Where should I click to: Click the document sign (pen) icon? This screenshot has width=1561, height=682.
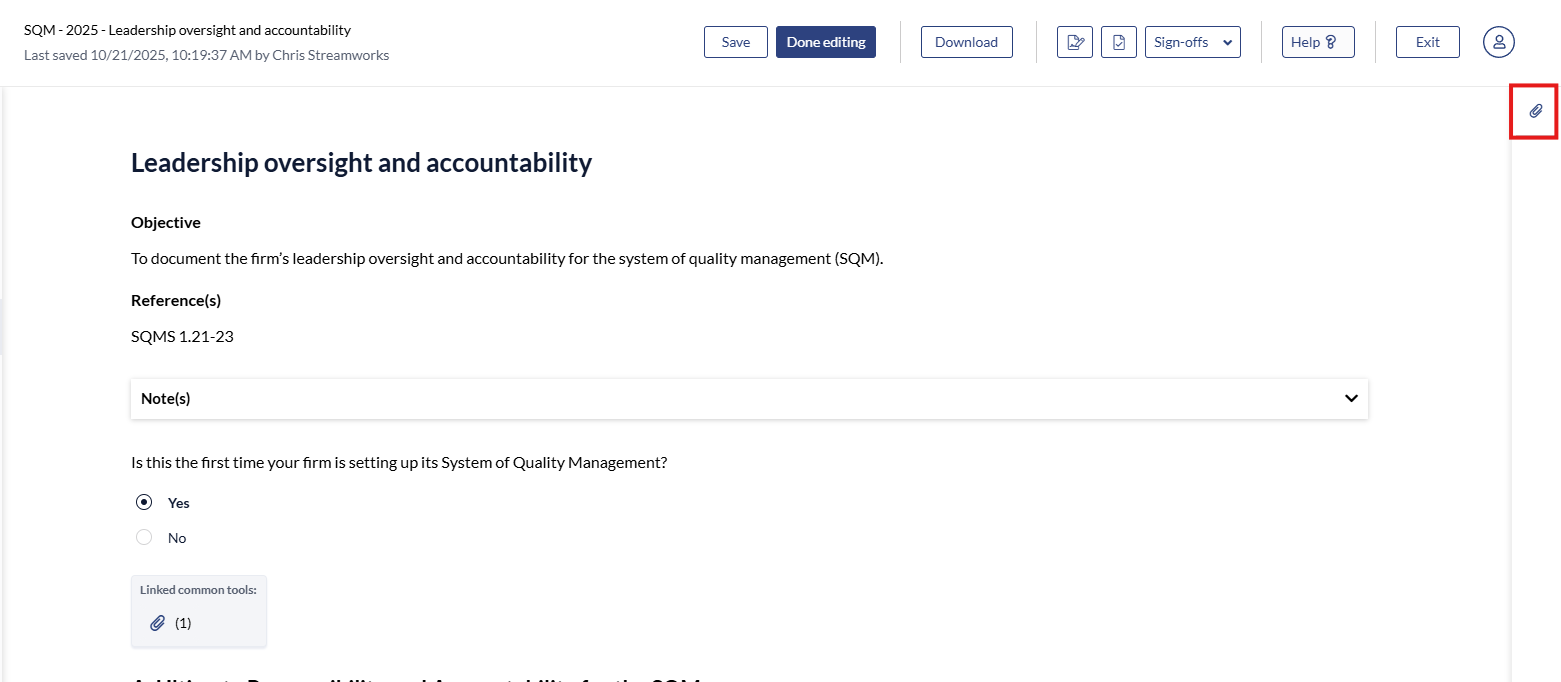tap(1075, 42)
